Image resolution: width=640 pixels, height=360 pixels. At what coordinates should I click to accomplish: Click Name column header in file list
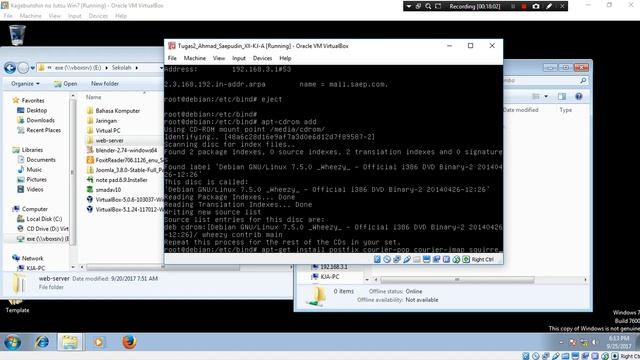(x=93, y=97)
